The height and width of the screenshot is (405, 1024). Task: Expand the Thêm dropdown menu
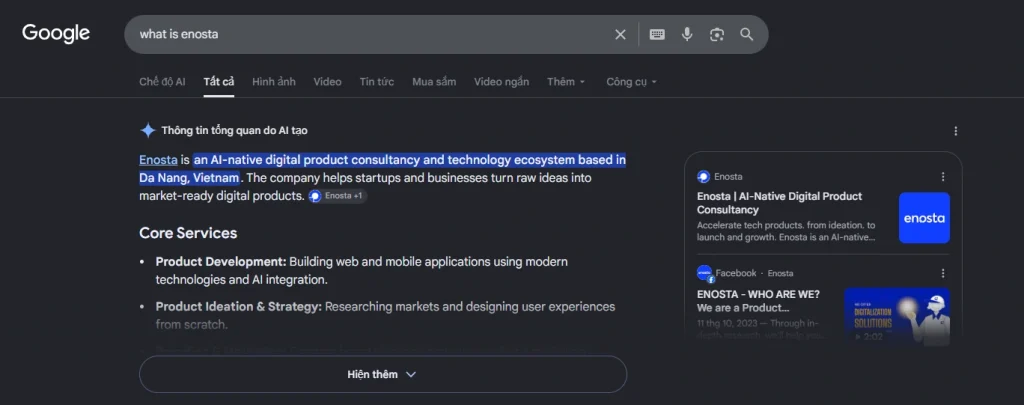566,82
